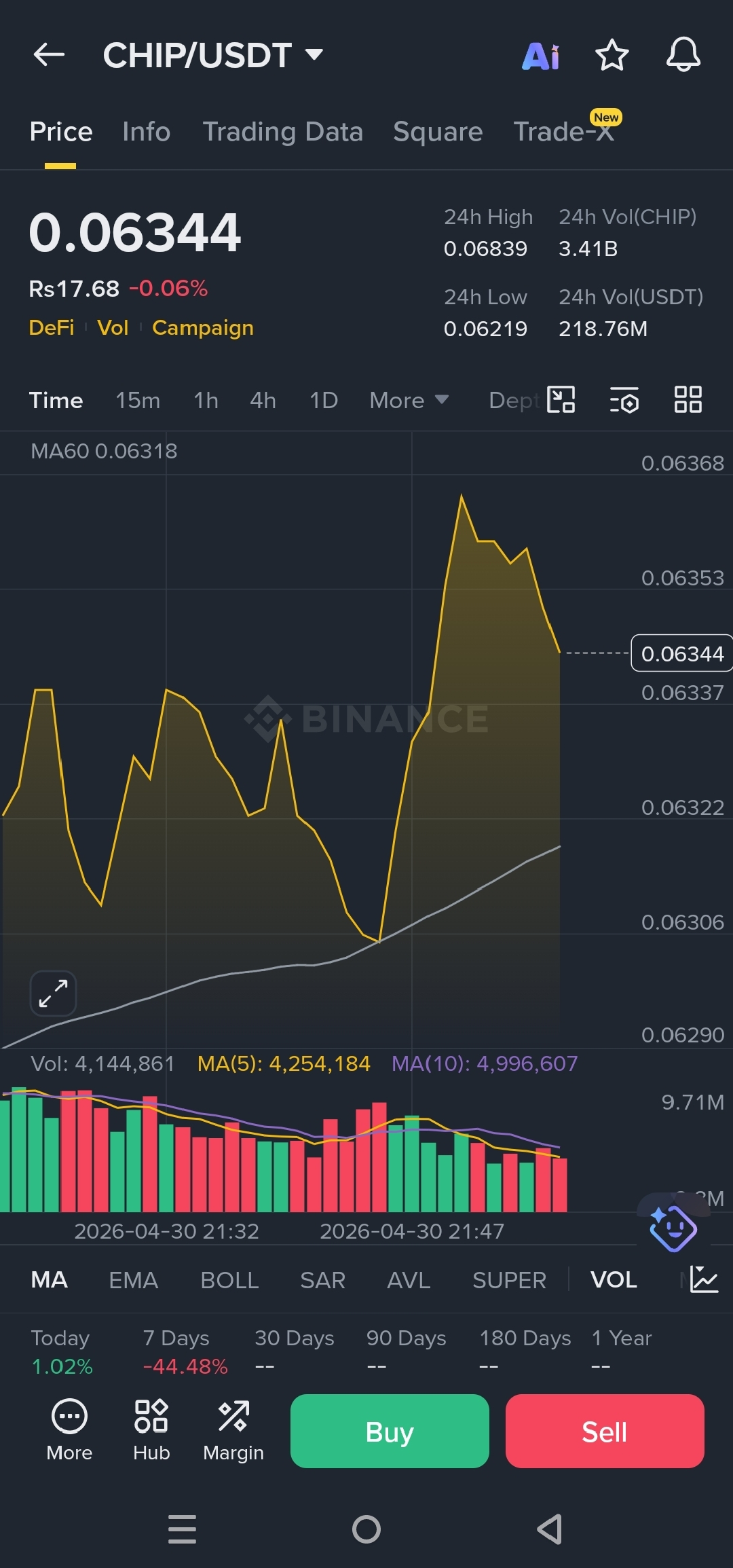Tap 24h High value 0.06839
733x1568 pixels.
[485, 249]
